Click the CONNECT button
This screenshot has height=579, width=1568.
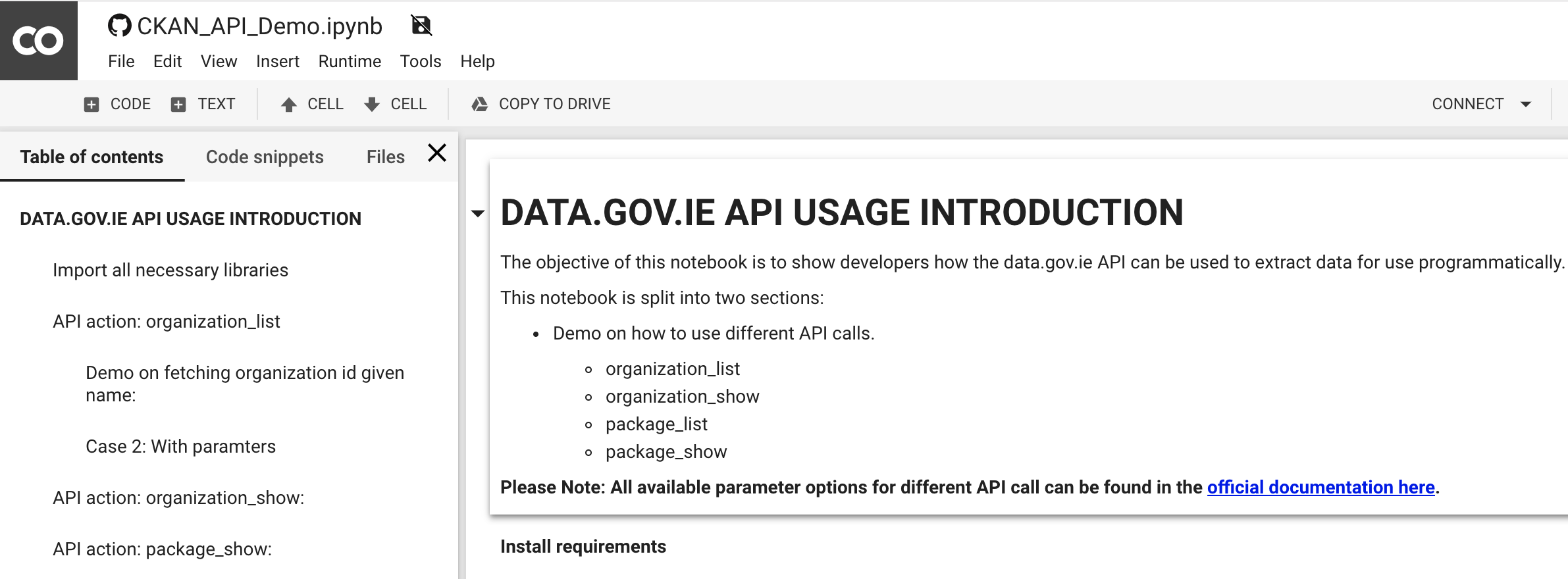coord(1468,104)
